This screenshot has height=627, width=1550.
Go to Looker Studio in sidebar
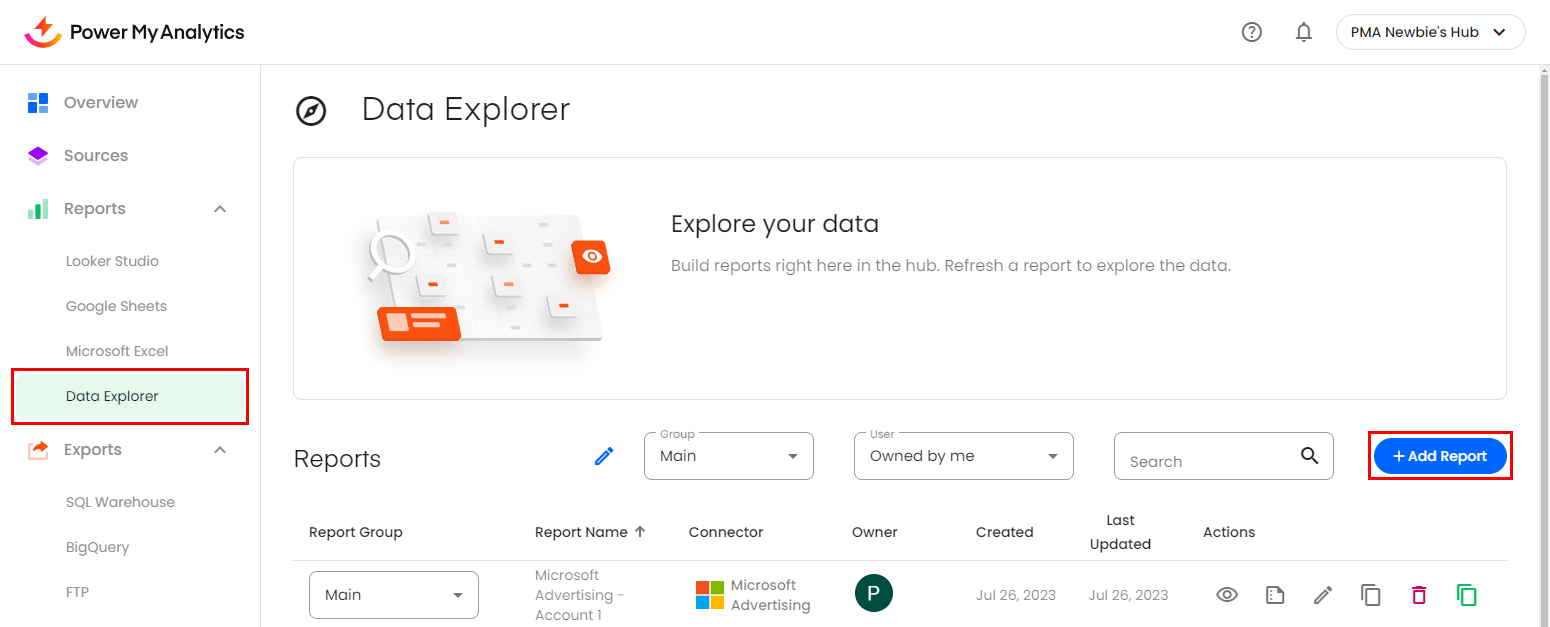click(112, 261)
